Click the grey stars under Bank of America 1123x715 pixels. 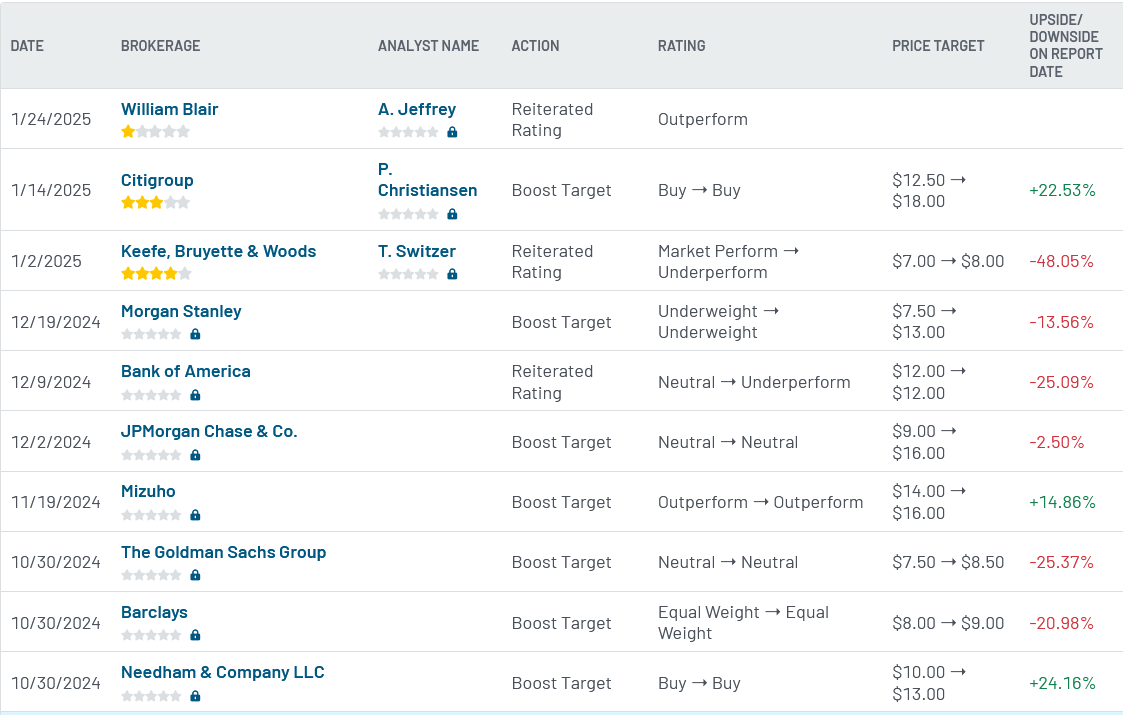(x=151, y=395)
